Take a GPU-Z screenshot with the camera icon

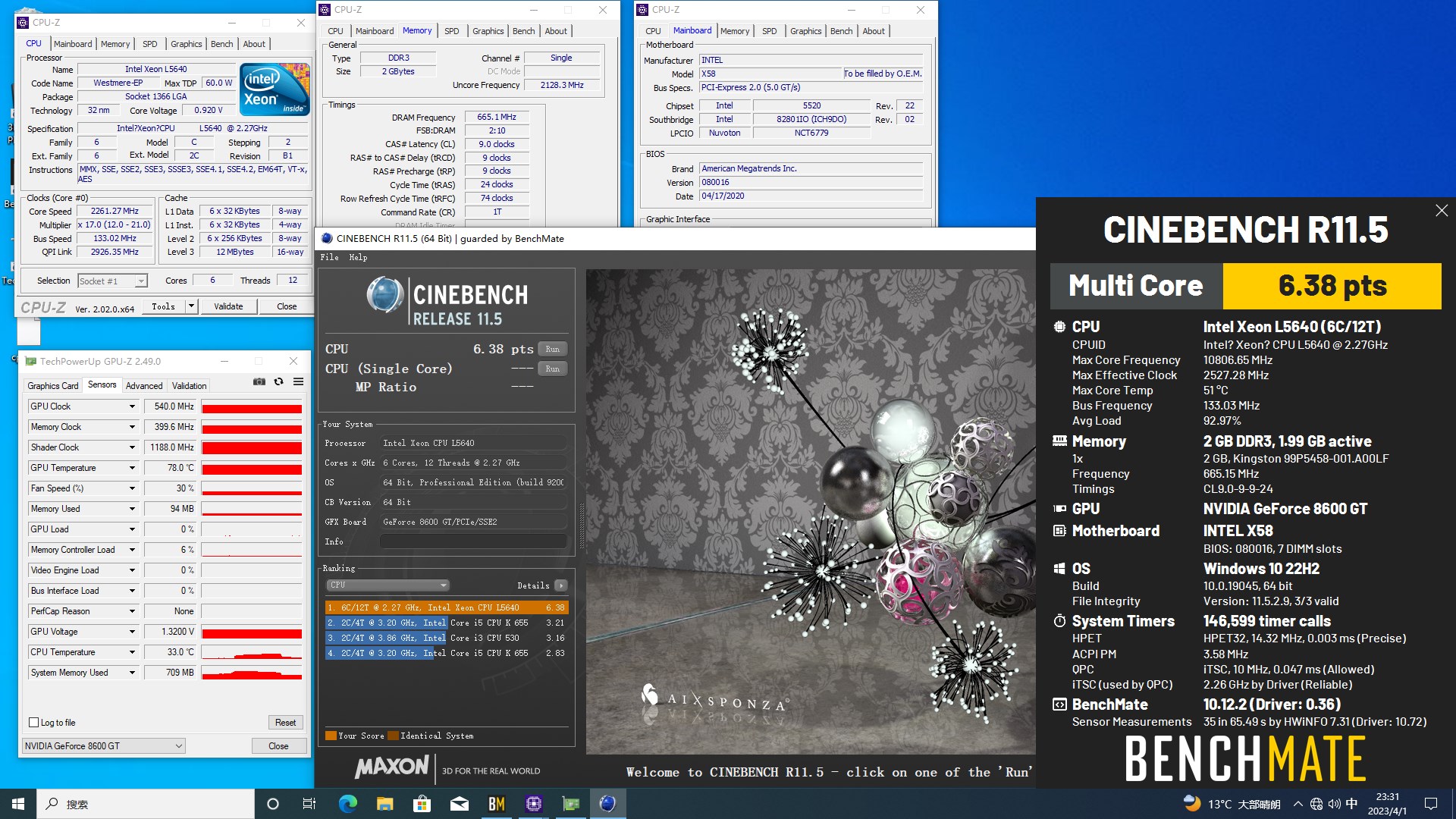pyautogui.click(x=259, y=382)
